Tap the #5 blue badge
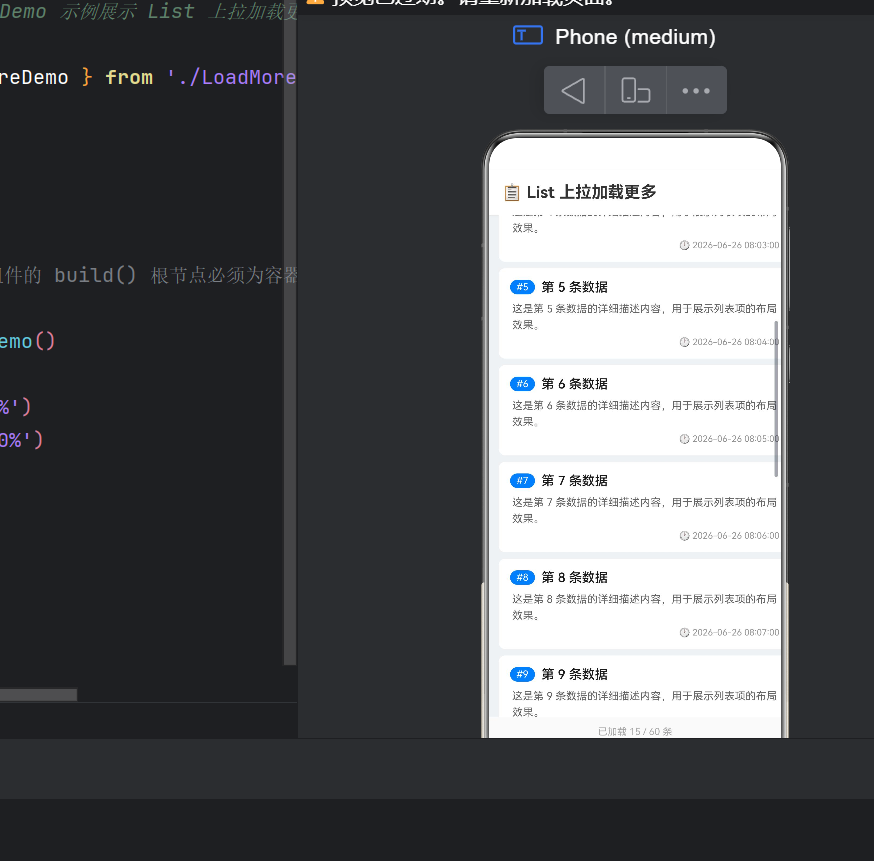This screenshot has height=861, width=874. [522, 286]
